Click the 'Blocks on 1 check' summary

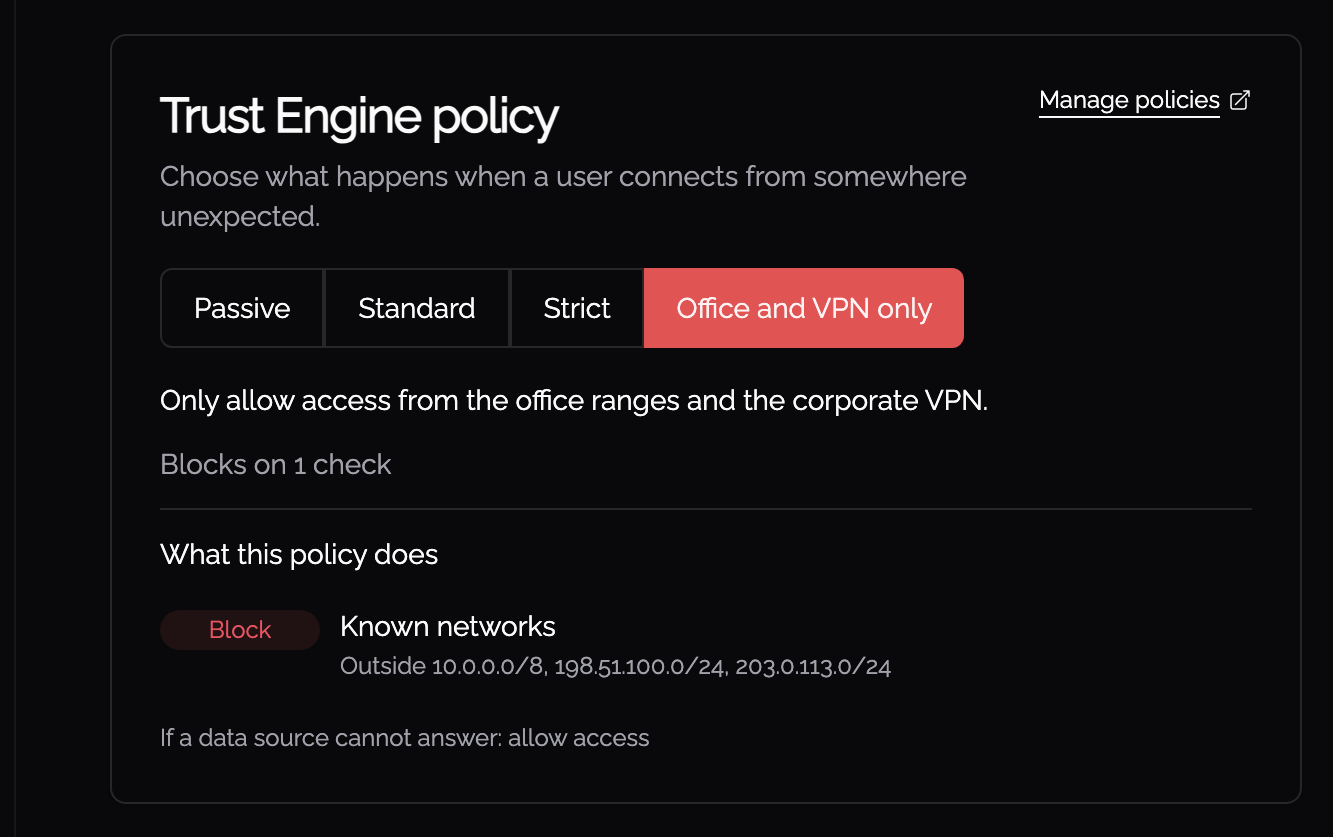pyautogui.click(x=276, y=464)
